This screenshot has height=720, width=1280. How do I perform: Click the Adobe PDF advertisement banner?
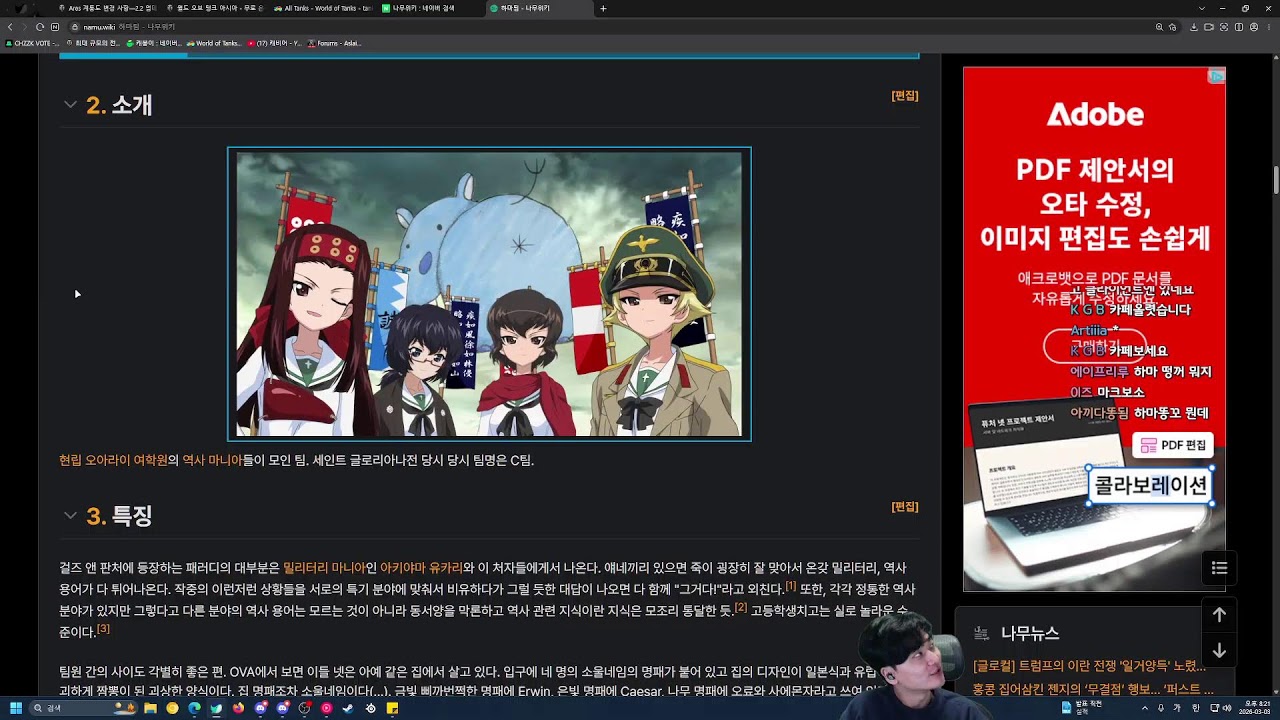pos(1094,329)
